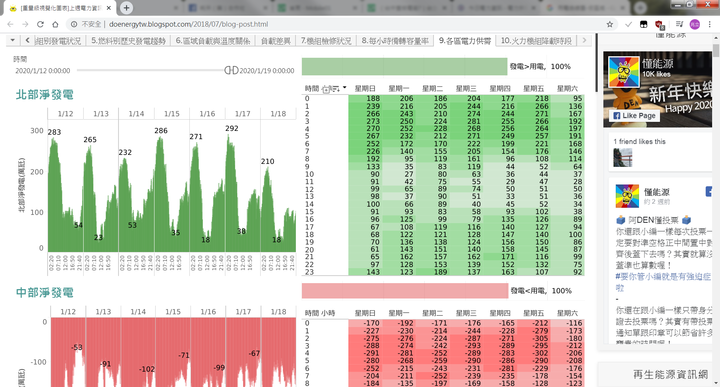Image resolution: width=720 pixels, height=387 pixels.
Task: Click the red 發電<用電 legend bar
Action: point(405,291)
